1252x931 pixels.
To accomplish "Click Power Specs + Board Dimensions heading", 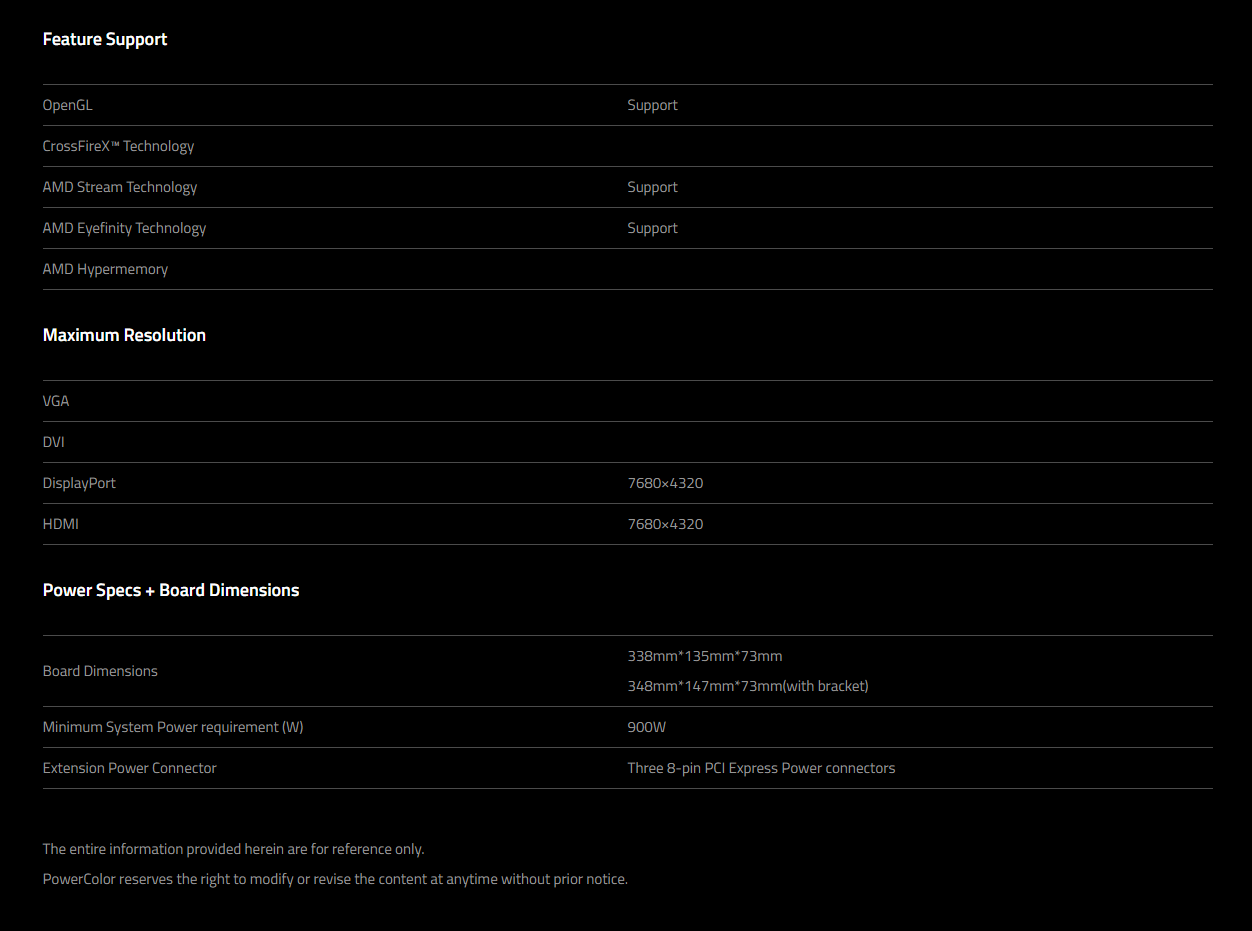I will tap(171, 590).
